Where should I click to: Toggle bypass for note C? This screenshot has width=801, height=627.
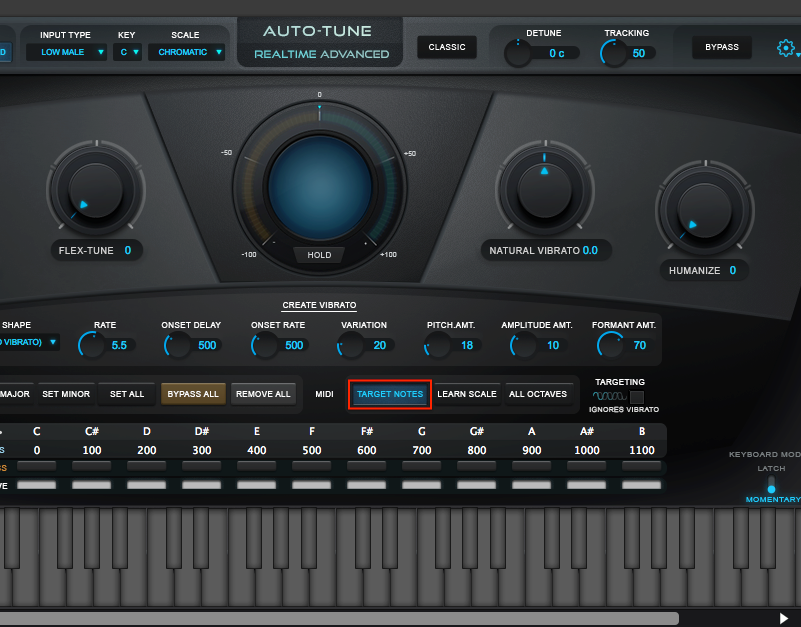pos(37,466)
